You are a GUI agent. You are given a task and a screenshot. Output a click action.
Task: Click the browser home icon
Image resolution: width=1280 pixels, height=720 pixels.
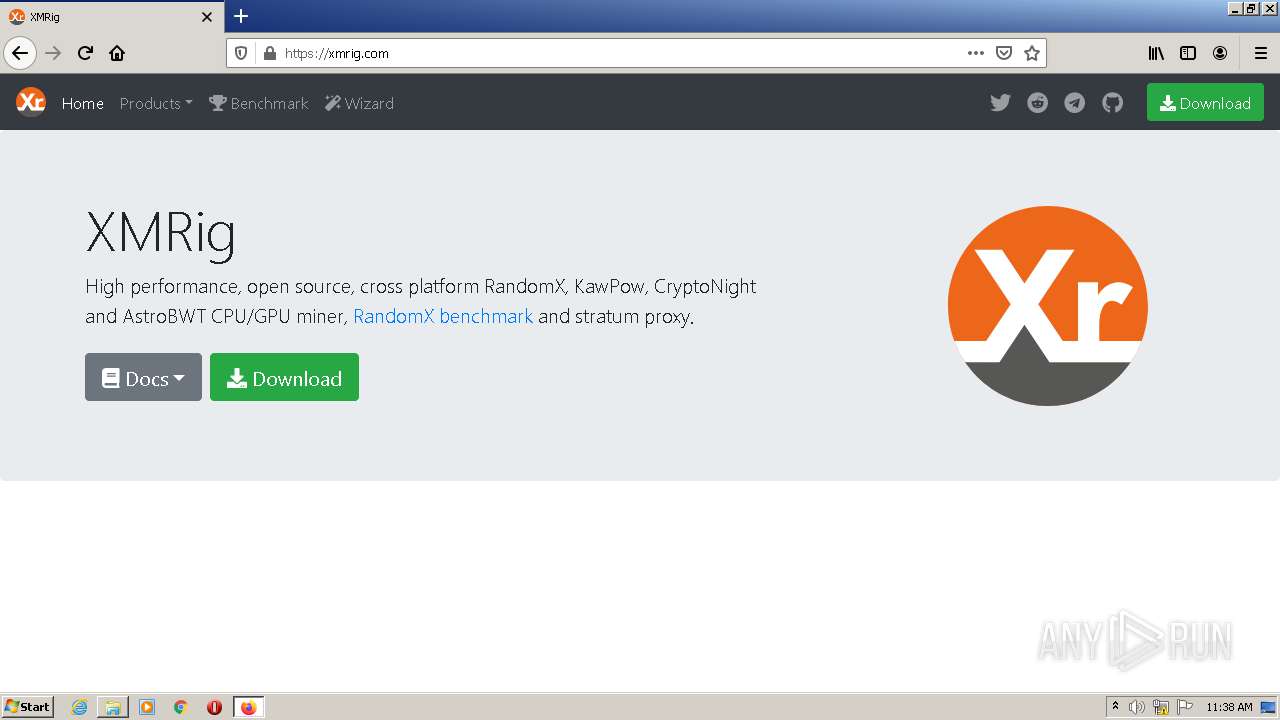point(117,53)
